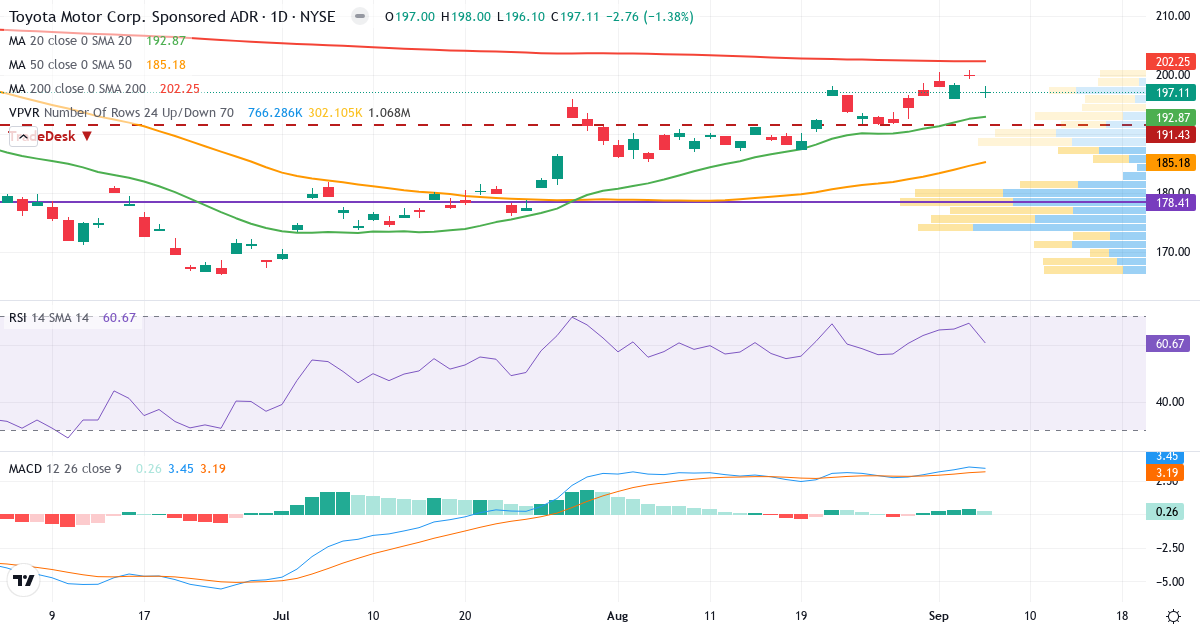
Task: Click the 197.11 current price label
Action: coord(1171,92)
